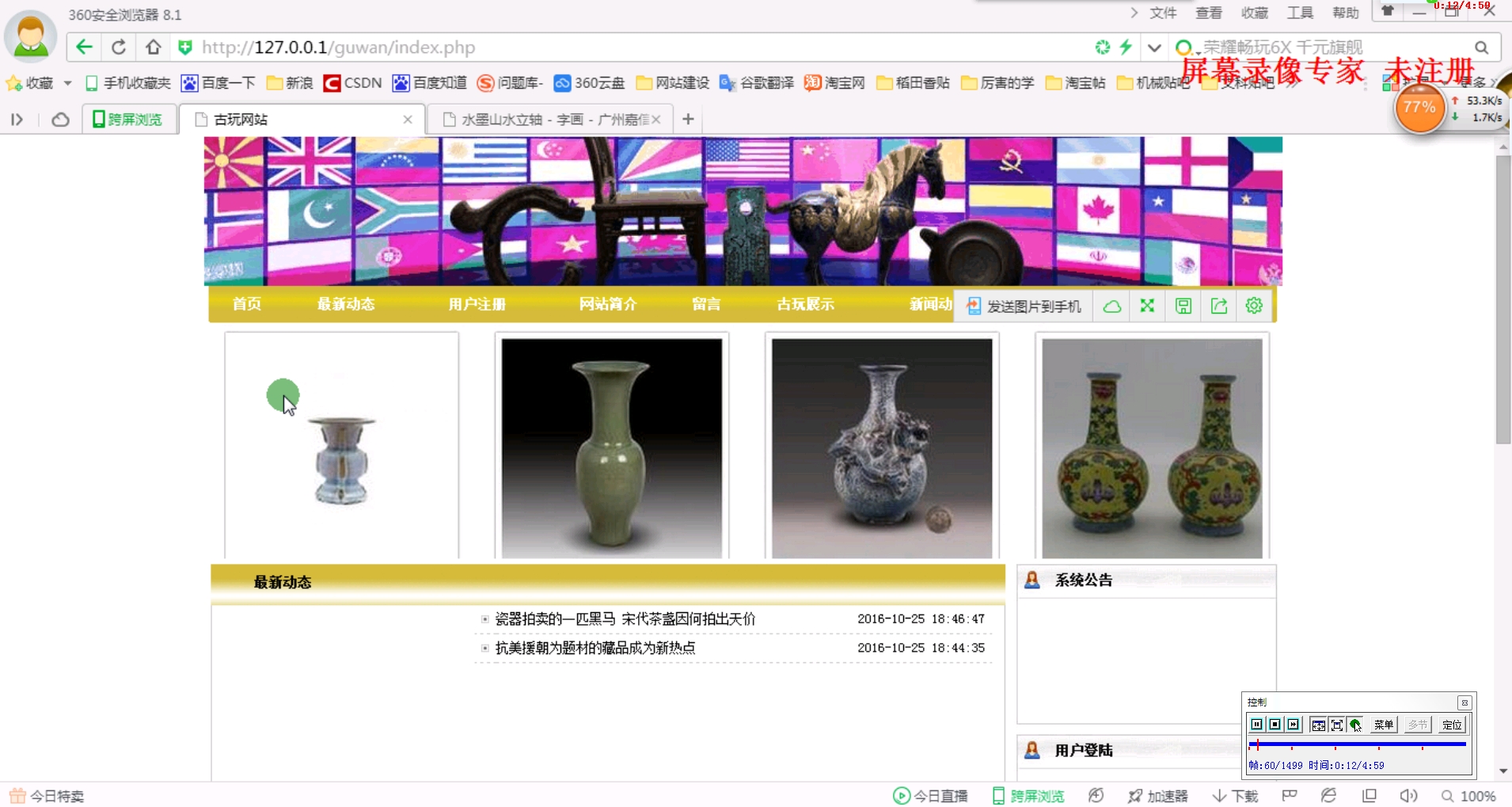Open 古玩展示 in site navigation

tap(805, 304)
